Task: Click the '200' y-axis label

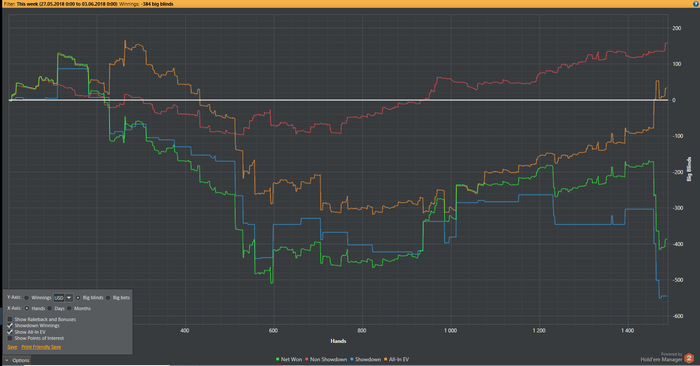Action: click(677, 28)
